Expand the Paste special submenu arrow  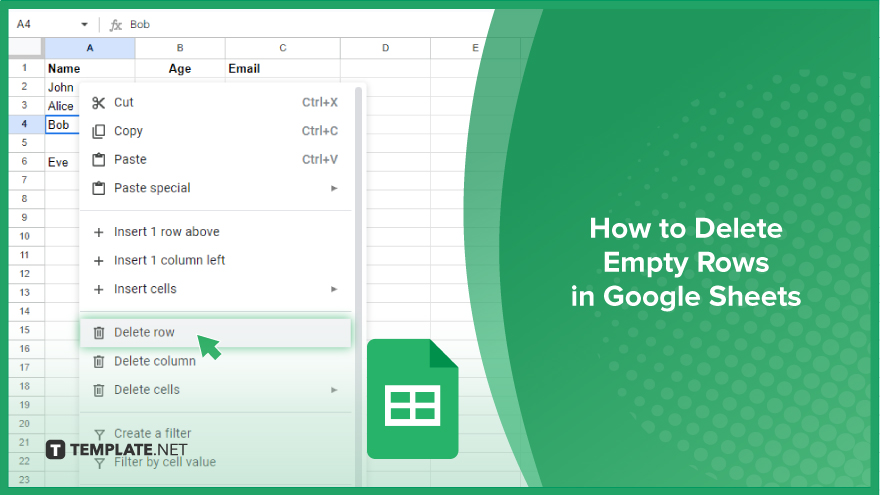pos(334,189)
